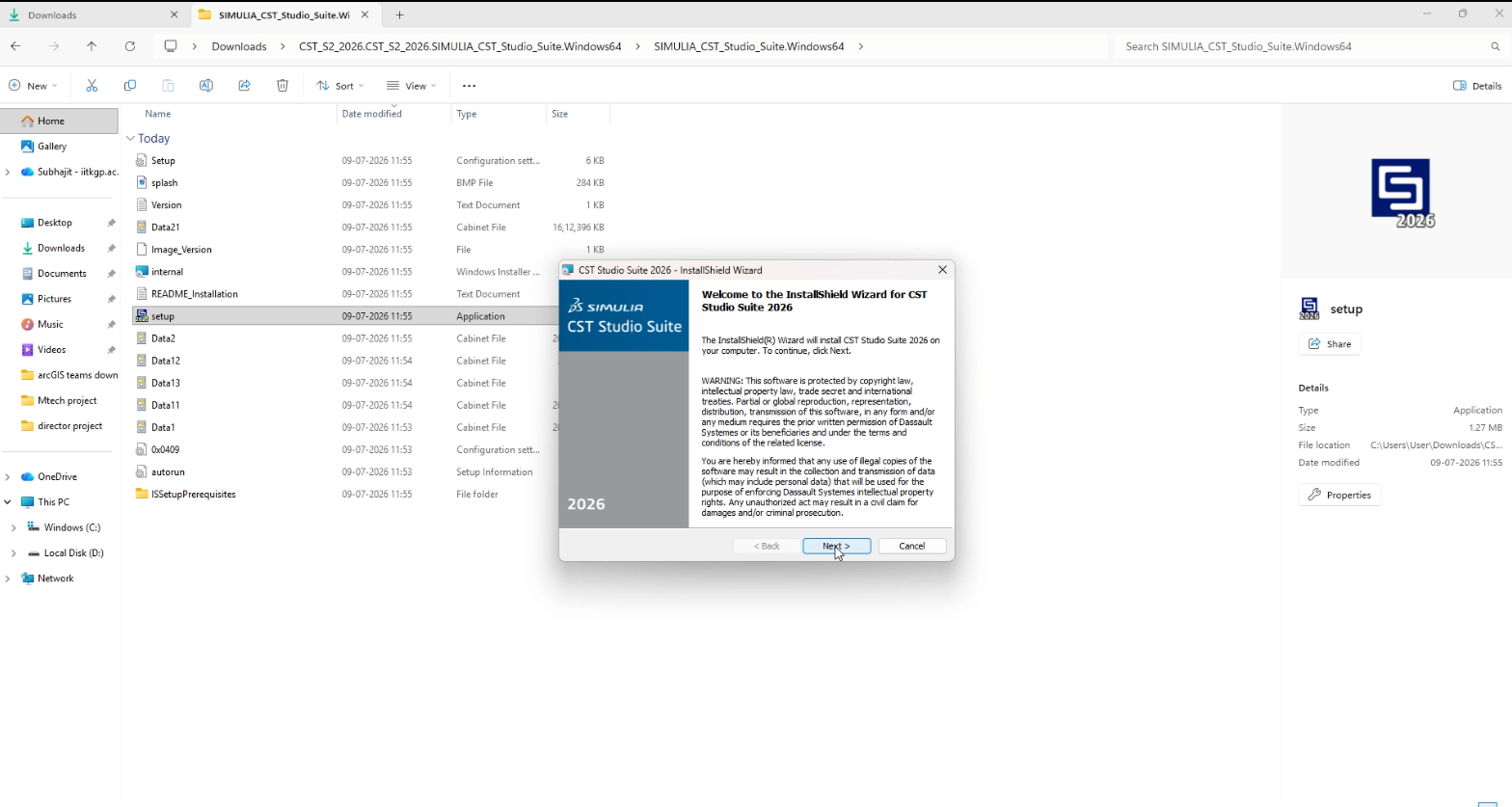Screen dimensions: 1512x807
Task: Open Properties in the details pane
Action: point(1339,495)
